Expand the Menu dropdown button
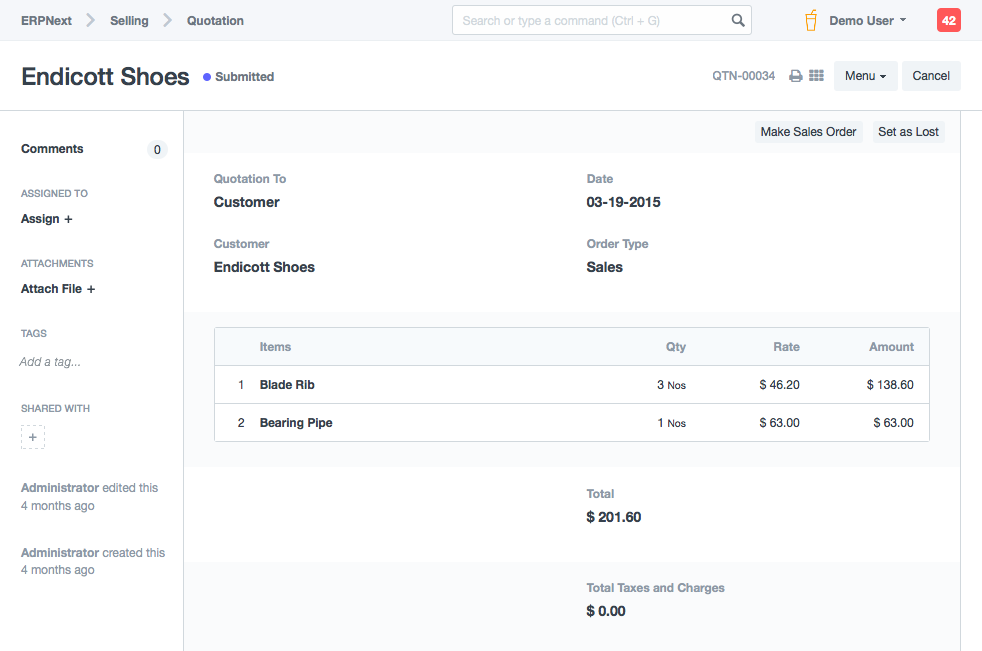This screenshot has height=651, width=982. pos(865,76)
